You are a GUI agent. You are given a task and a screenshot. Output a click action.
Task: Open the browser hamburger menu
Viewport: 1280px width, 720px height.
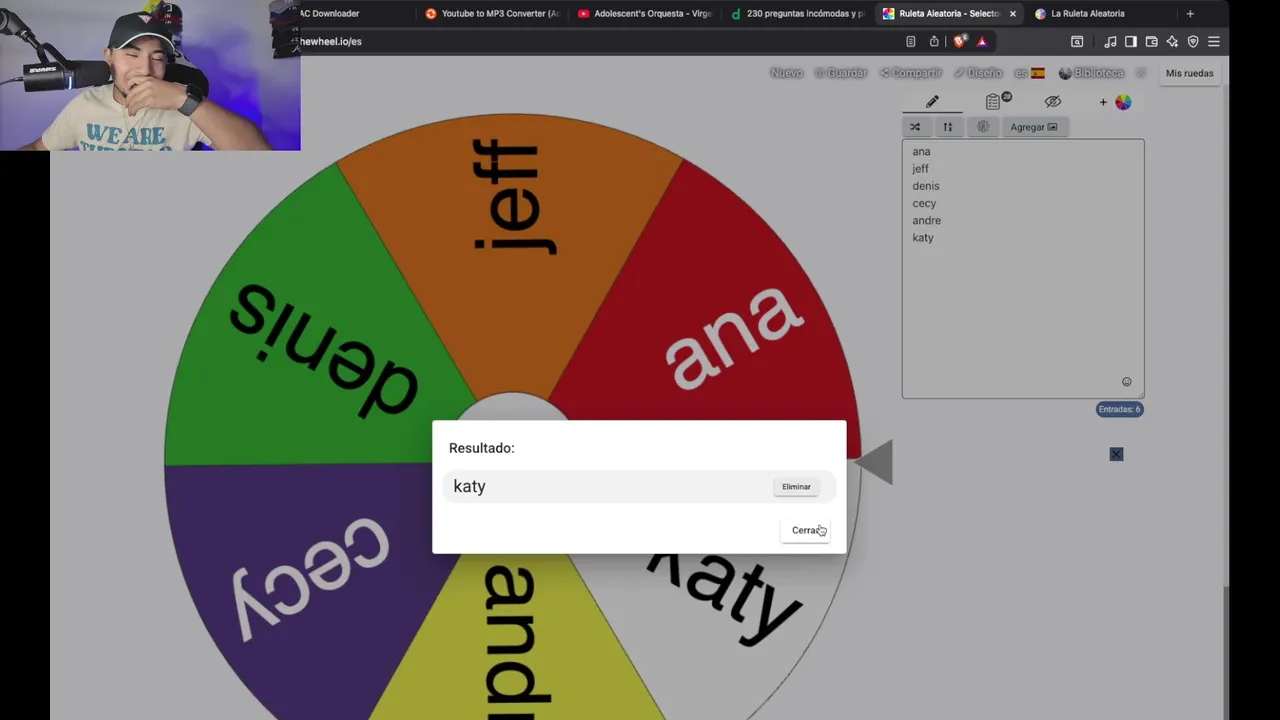coord(1214,42)
